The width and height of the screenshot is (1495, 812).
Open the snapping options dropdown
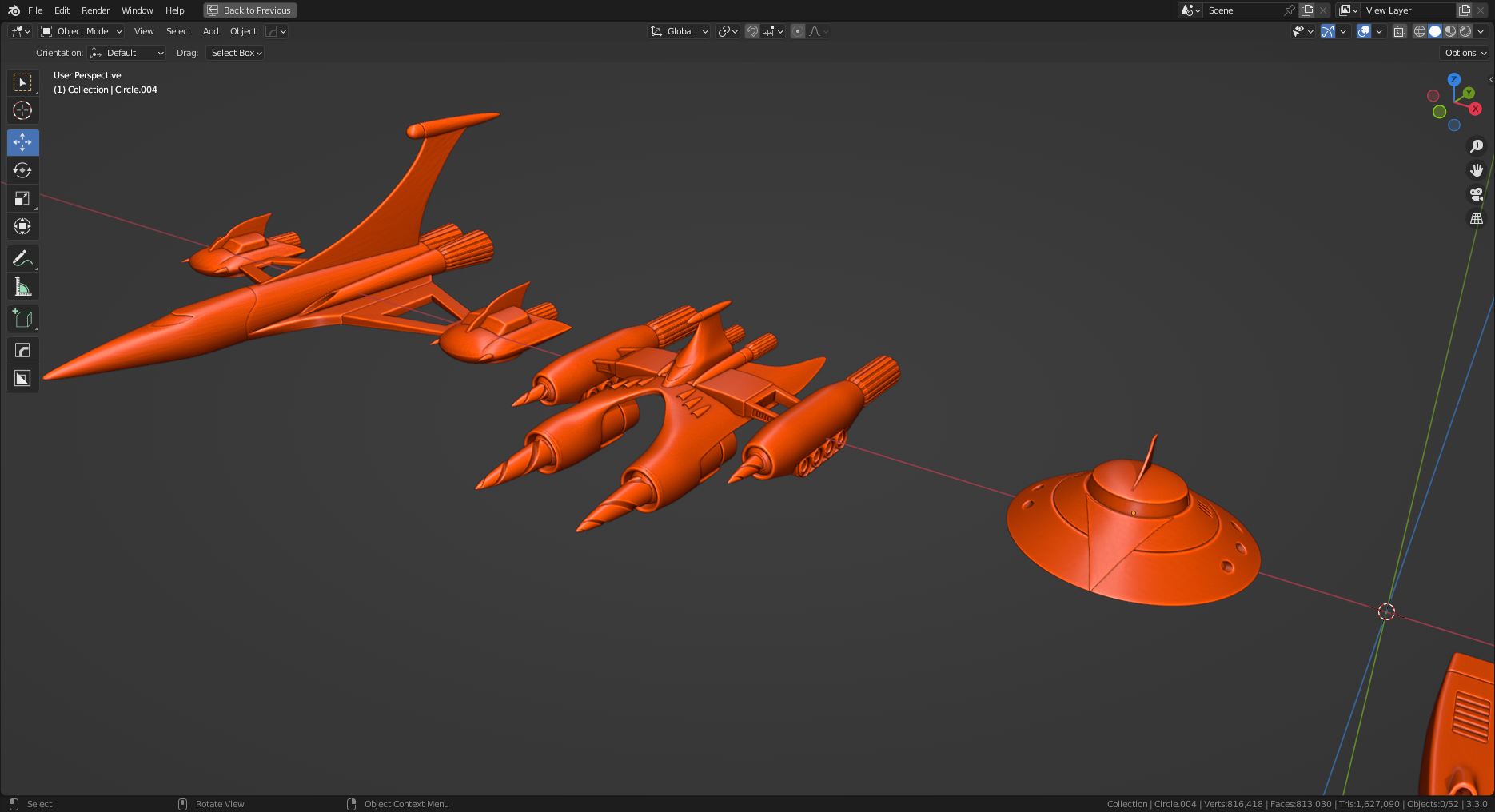773,31
